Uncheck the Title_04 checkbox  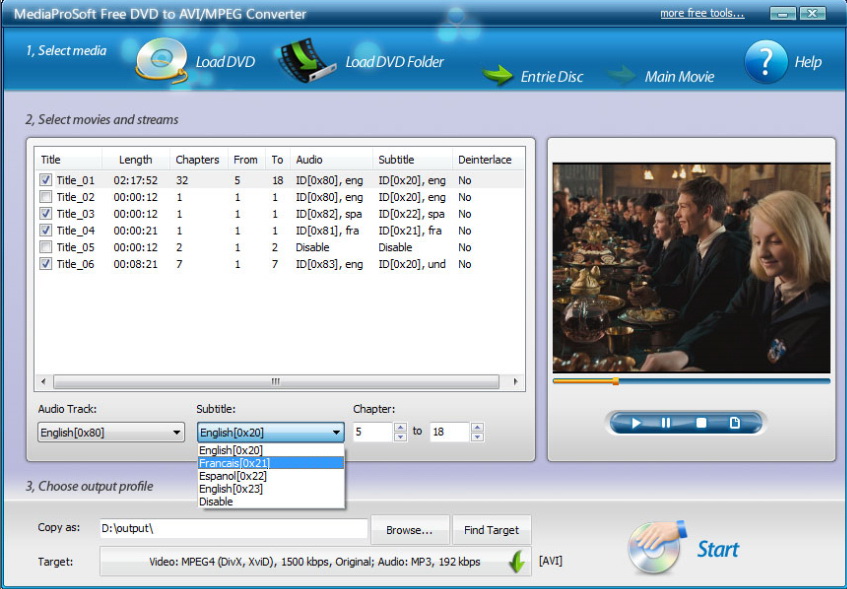coord(46,230)
